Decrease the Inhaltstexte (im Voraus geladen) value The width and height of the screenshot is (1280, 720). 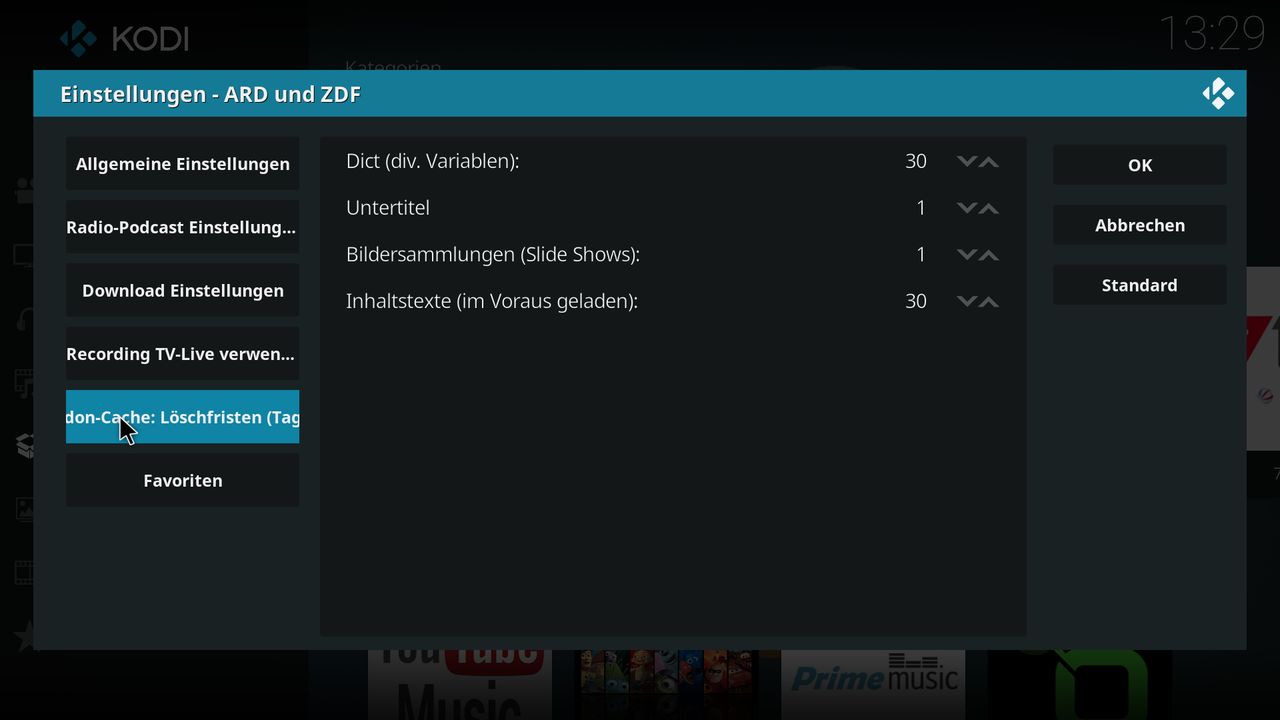(x=966, y=301)
